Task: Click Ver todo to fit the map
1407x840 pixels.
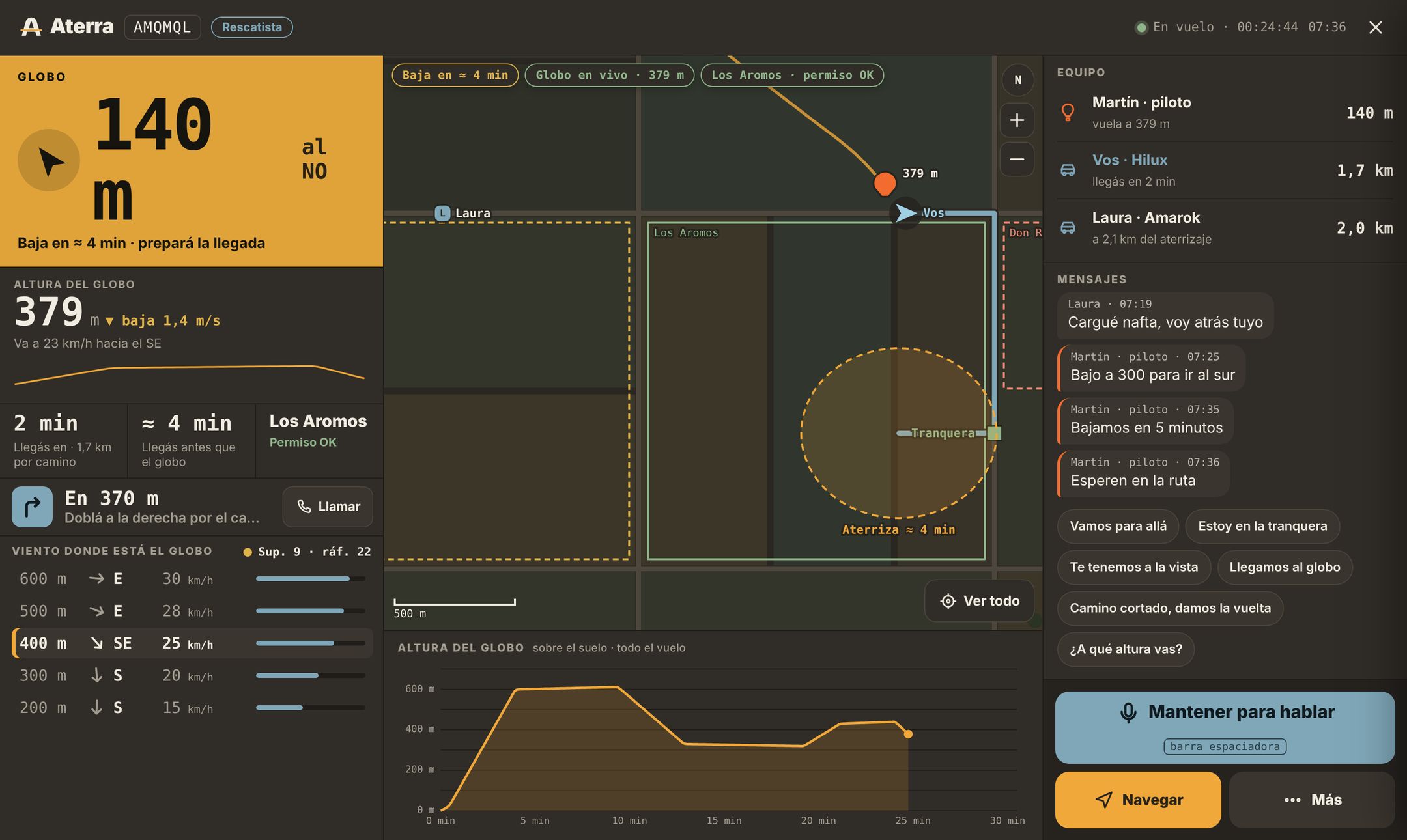Action: point(979,601)
